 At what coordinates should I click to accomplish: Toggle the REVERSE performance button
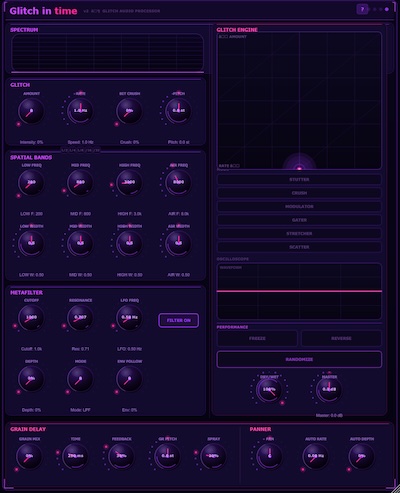coord(341,338)
